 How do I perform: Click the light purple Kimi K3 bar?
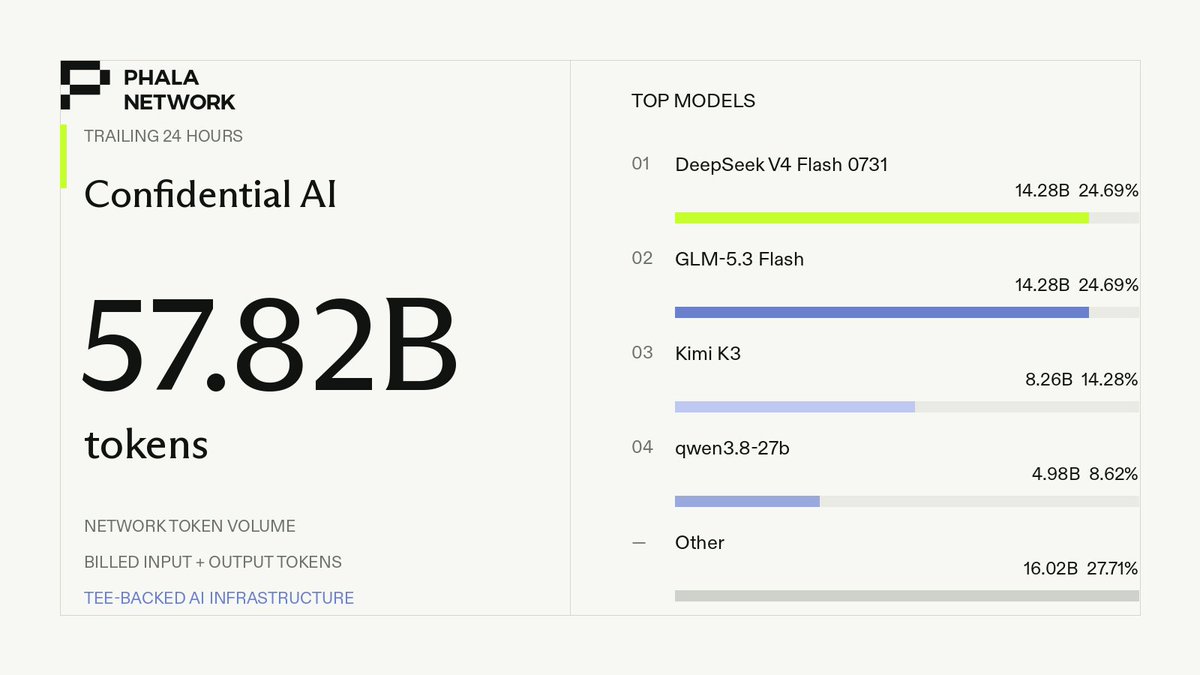click(795, 407)
